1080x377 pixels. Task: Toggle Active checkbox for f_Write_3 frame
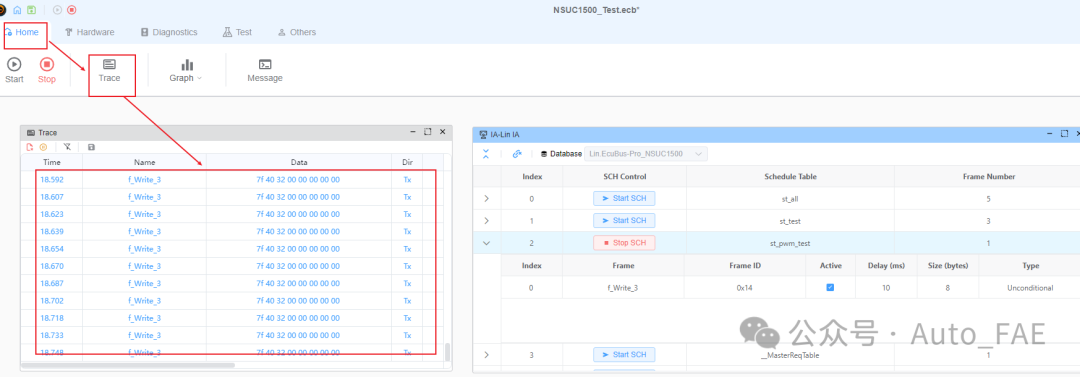point(830,287)
